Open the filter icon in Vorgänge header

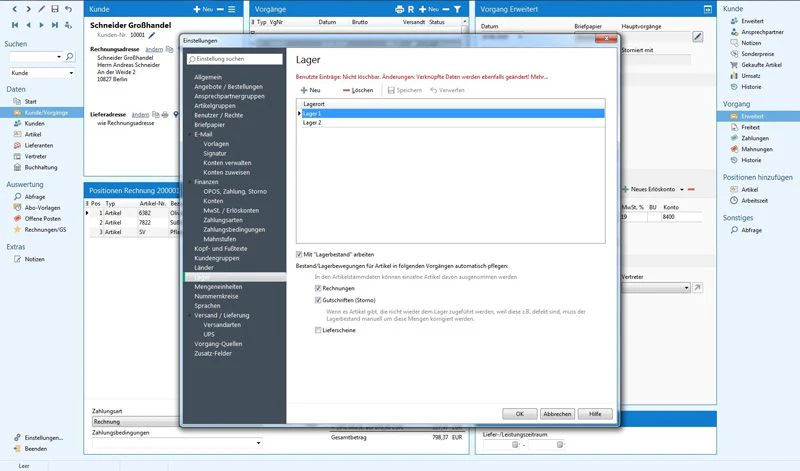457,9
